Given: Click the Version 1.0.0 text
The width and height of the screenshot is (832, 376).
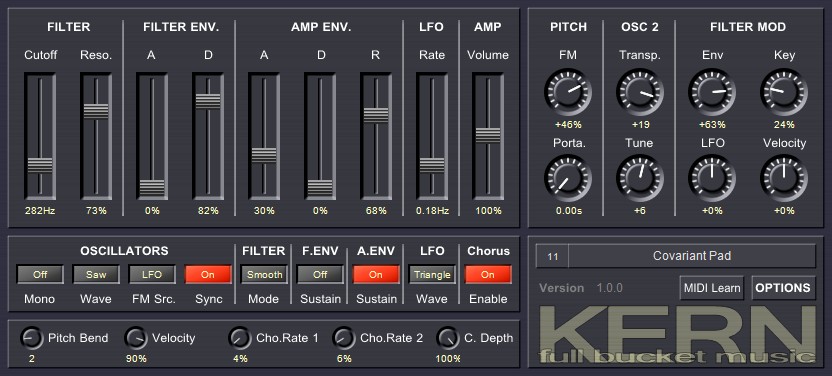Looking at the screenshot, I should pyautogui.click(x=581, y=288).
